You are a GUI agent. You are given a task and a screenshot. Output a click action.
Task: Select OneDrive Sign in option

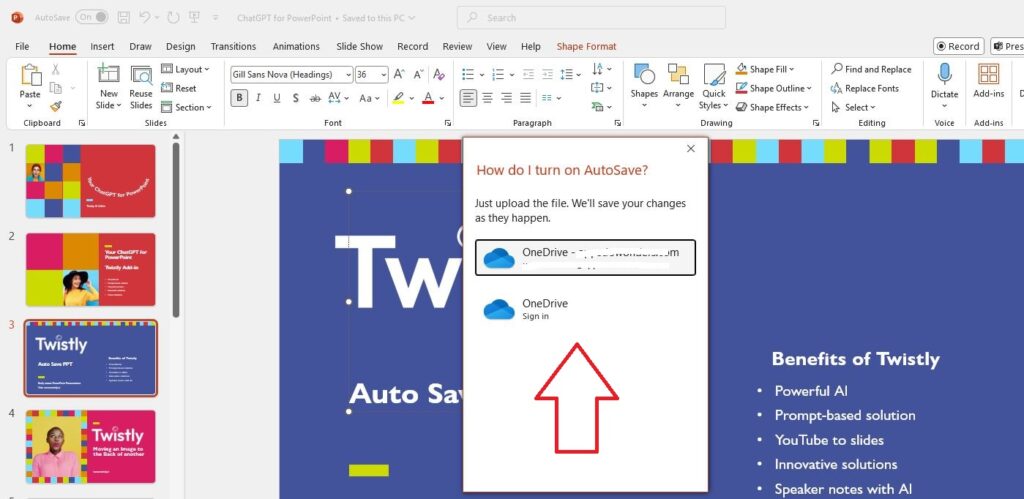tap(585, 309)
